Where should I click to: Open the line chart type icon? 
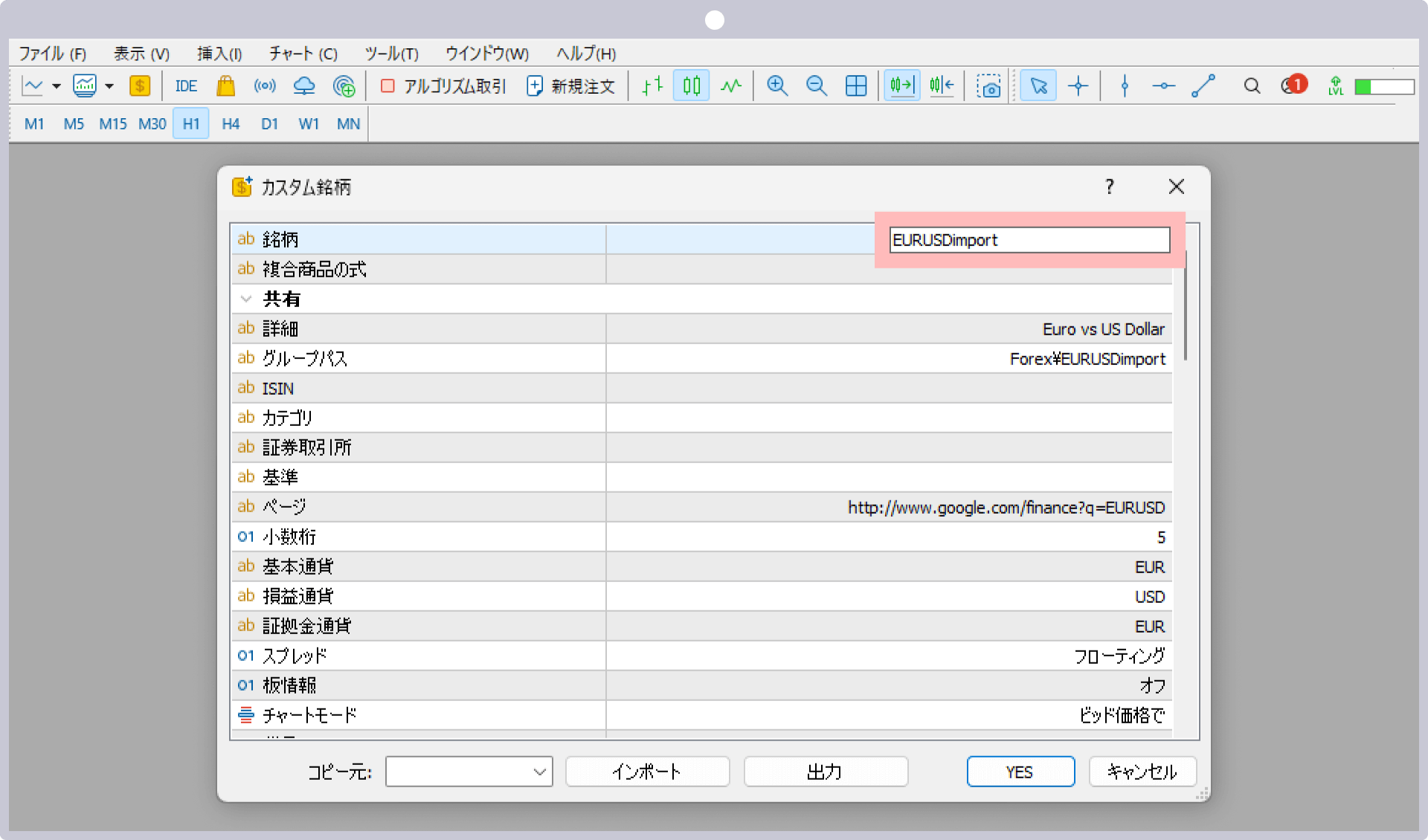[33, 86]
